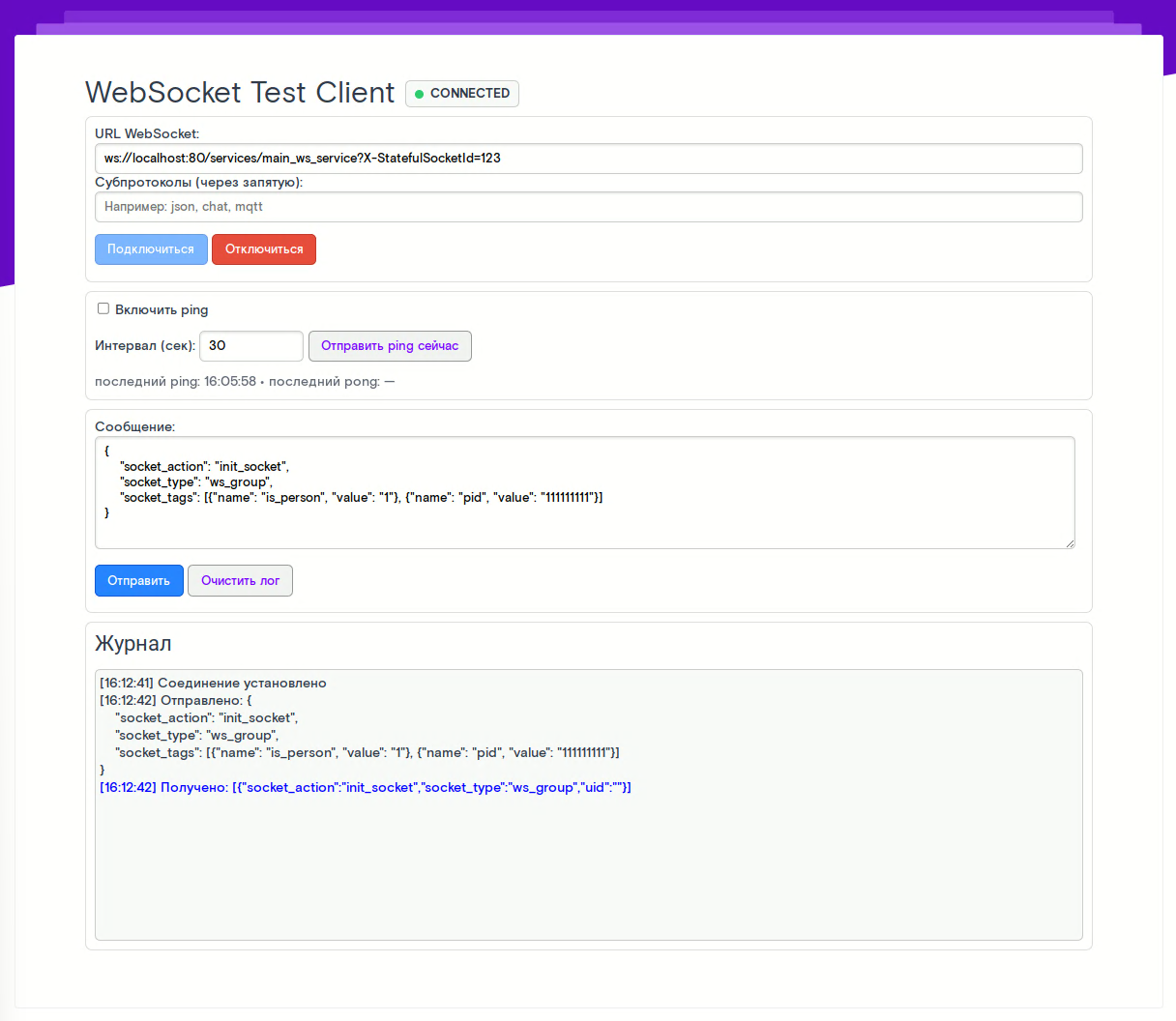Click the Журнал section heading
The height and width of the screenshot is (1021, 1176).
click(x=133, y=644)
